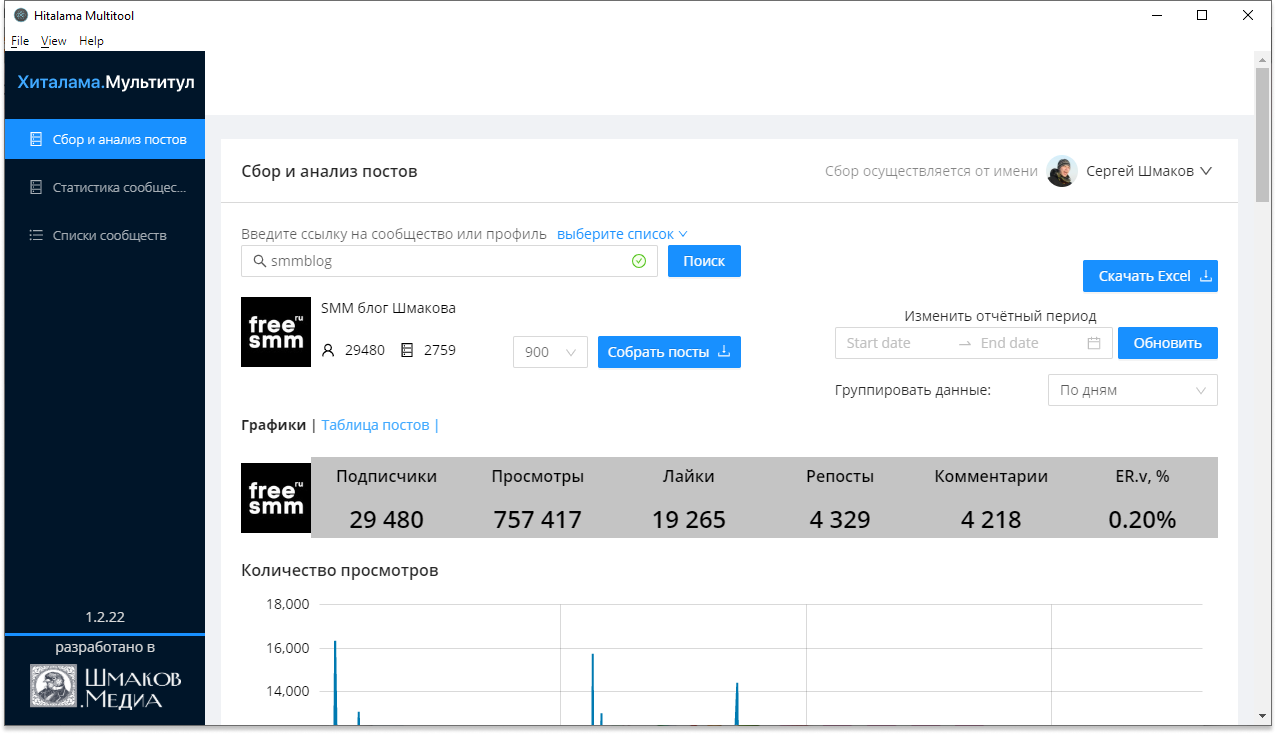Open the View menu

click(54, 41)
